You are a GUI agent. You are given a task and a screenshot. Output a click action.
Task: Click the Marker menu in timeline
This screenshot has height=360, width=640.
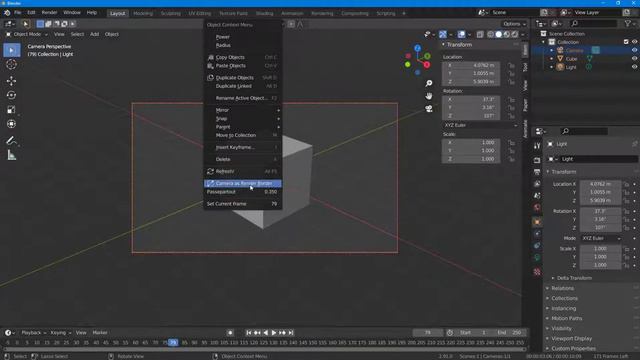tap(100, 333)
